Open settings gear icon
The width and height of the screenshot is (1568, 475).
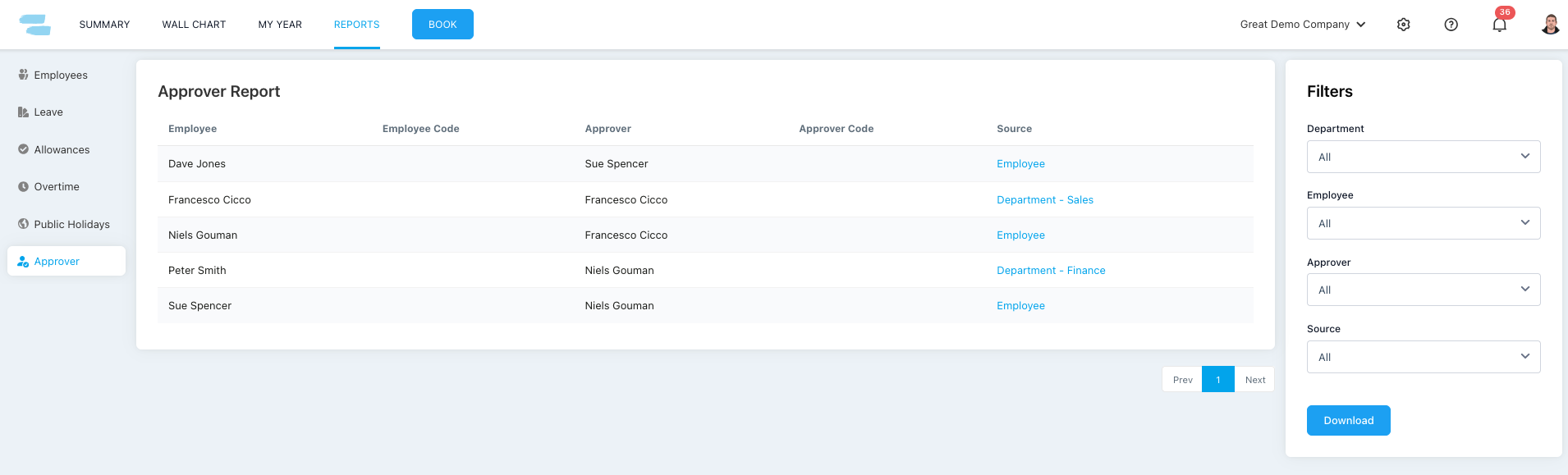click(1403, 25)
